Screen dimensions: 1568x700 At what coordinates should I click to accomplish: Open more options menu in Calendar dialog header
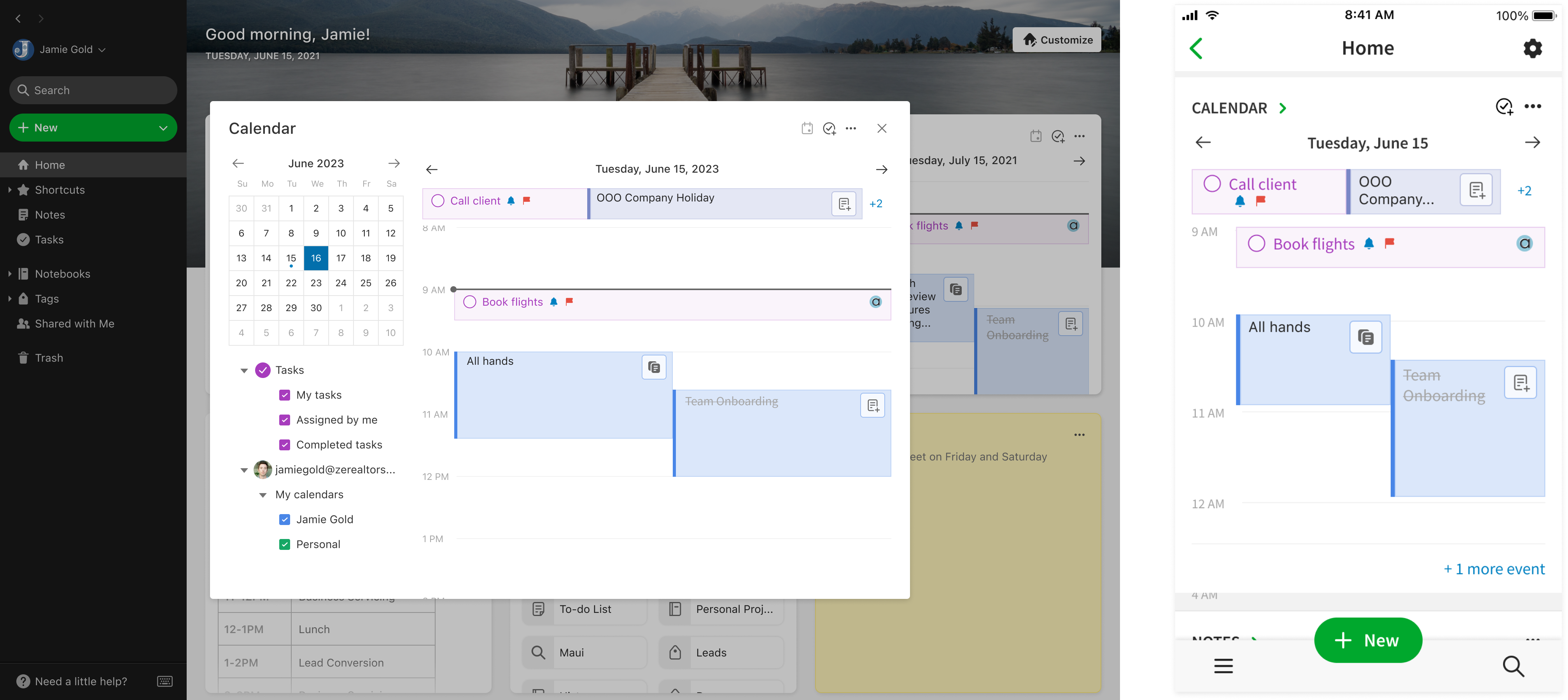click(x=851, y=128)
